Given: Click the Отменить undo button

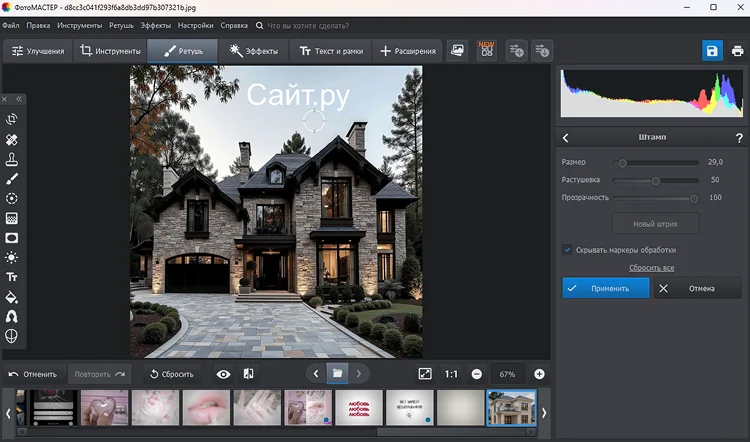Looking at the screenshot, I should [x=33, y=374].
